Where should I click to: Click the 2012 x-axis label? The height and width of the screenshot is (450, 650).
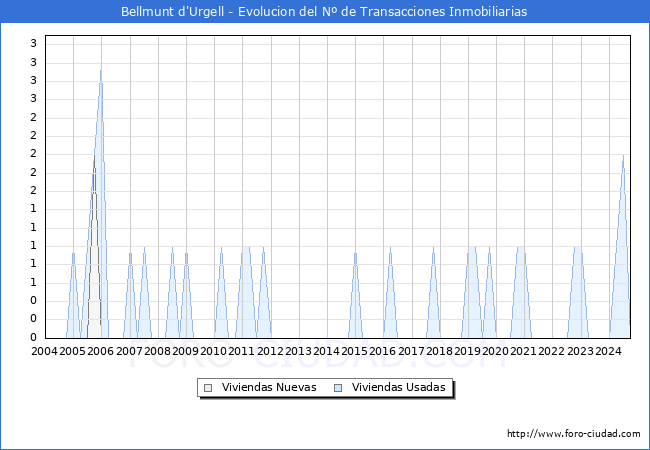click(x=270, y=351)
